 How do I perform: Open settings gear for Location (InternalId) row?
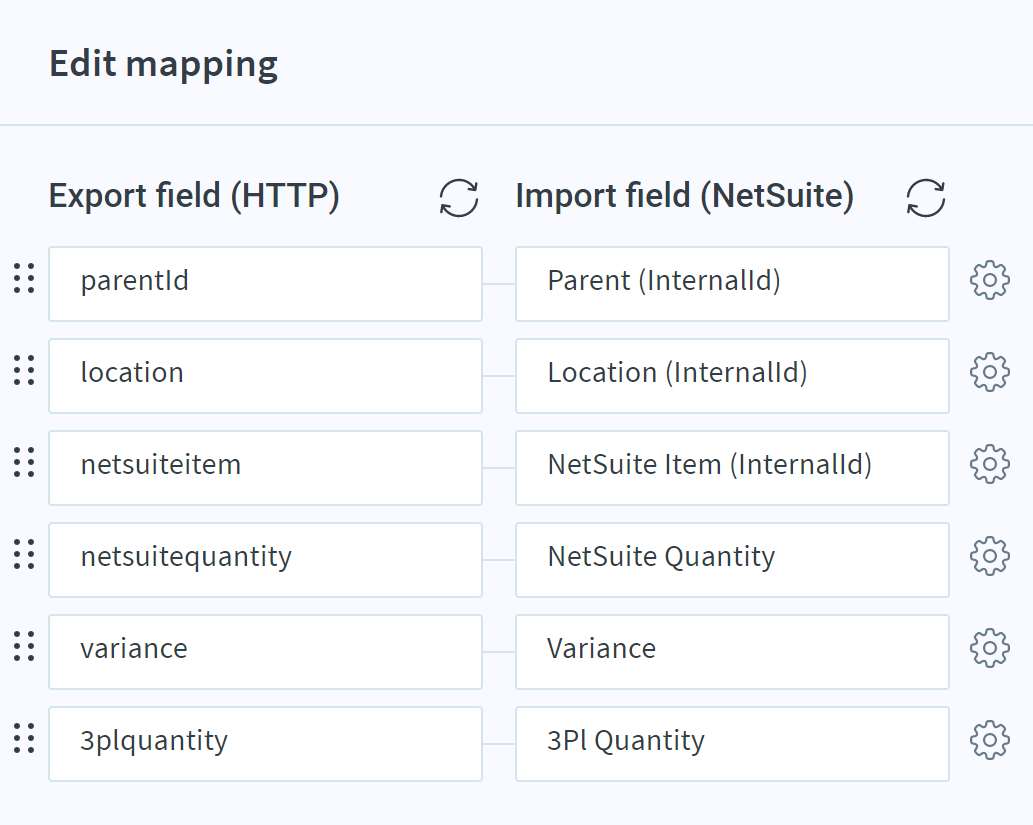coord(989,373)
